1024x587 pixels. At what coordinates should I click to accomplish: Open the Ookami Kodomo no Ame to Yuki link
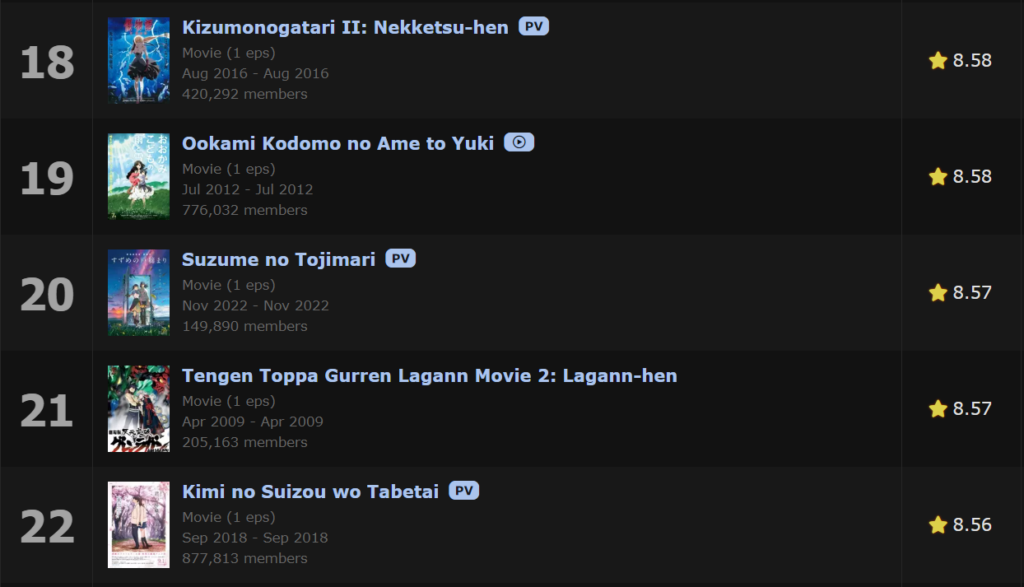click(x=338, y=144)
